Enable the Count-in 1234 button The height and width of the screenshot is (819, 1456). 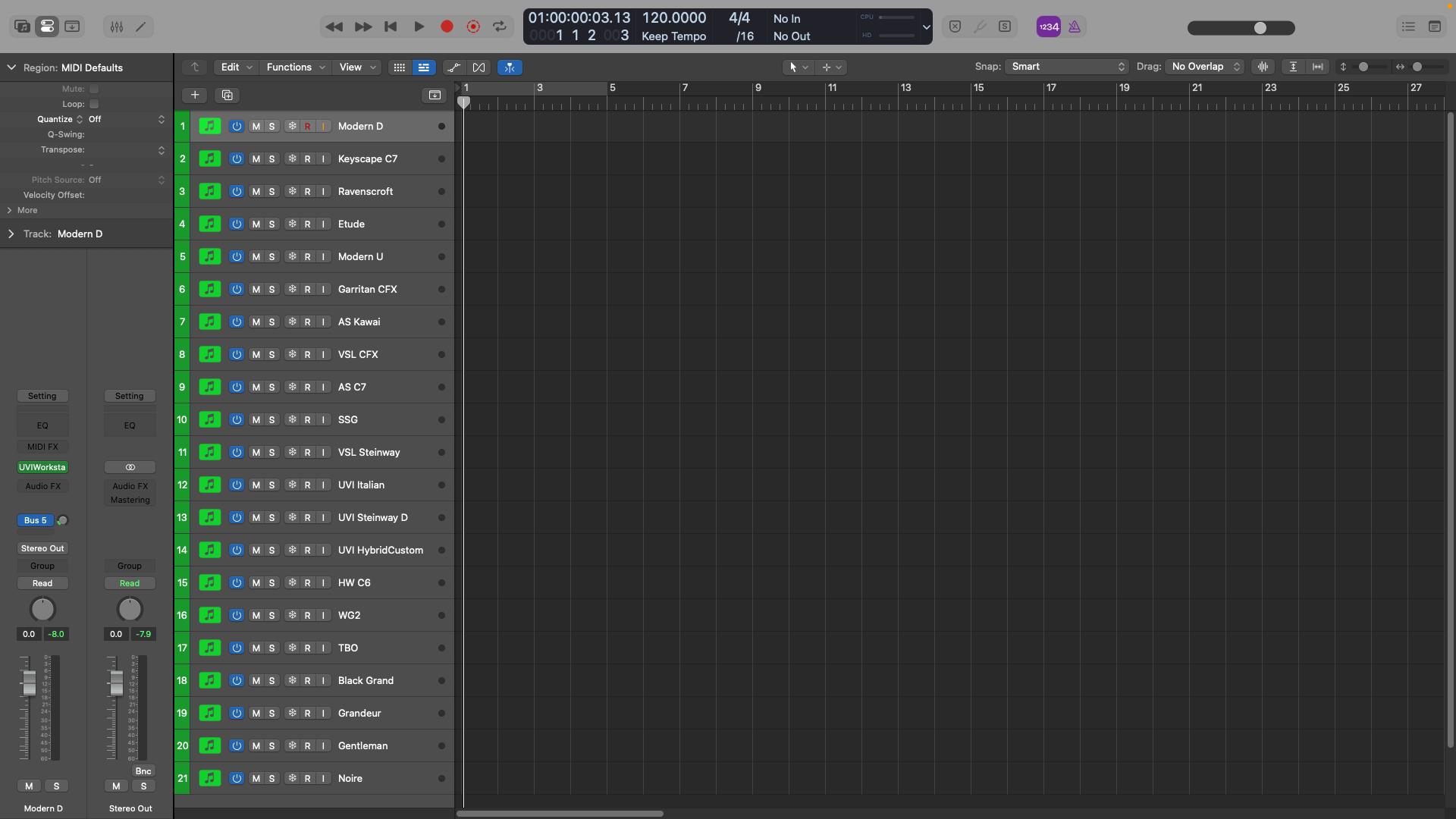coord(1049,27)
